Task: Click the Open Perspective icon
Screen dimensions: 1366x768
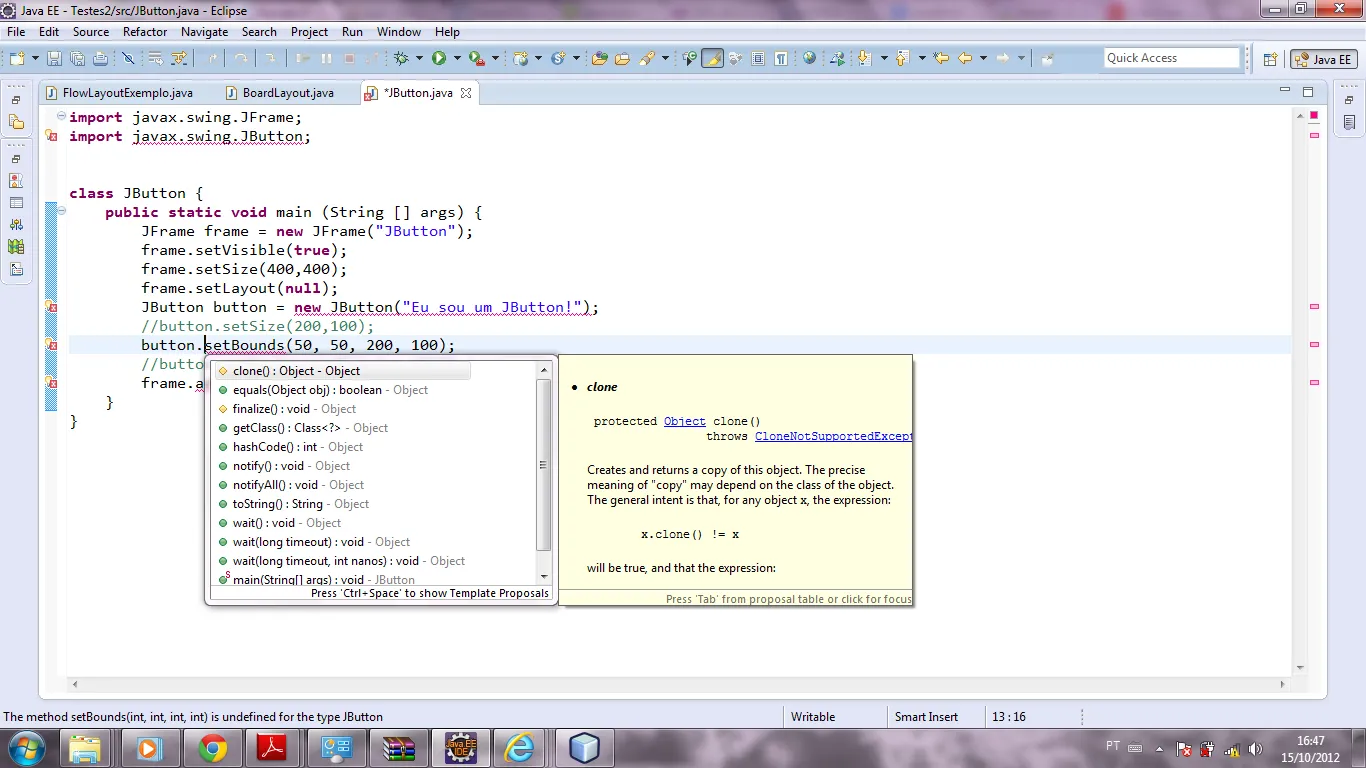Action: pos(1270,59)
